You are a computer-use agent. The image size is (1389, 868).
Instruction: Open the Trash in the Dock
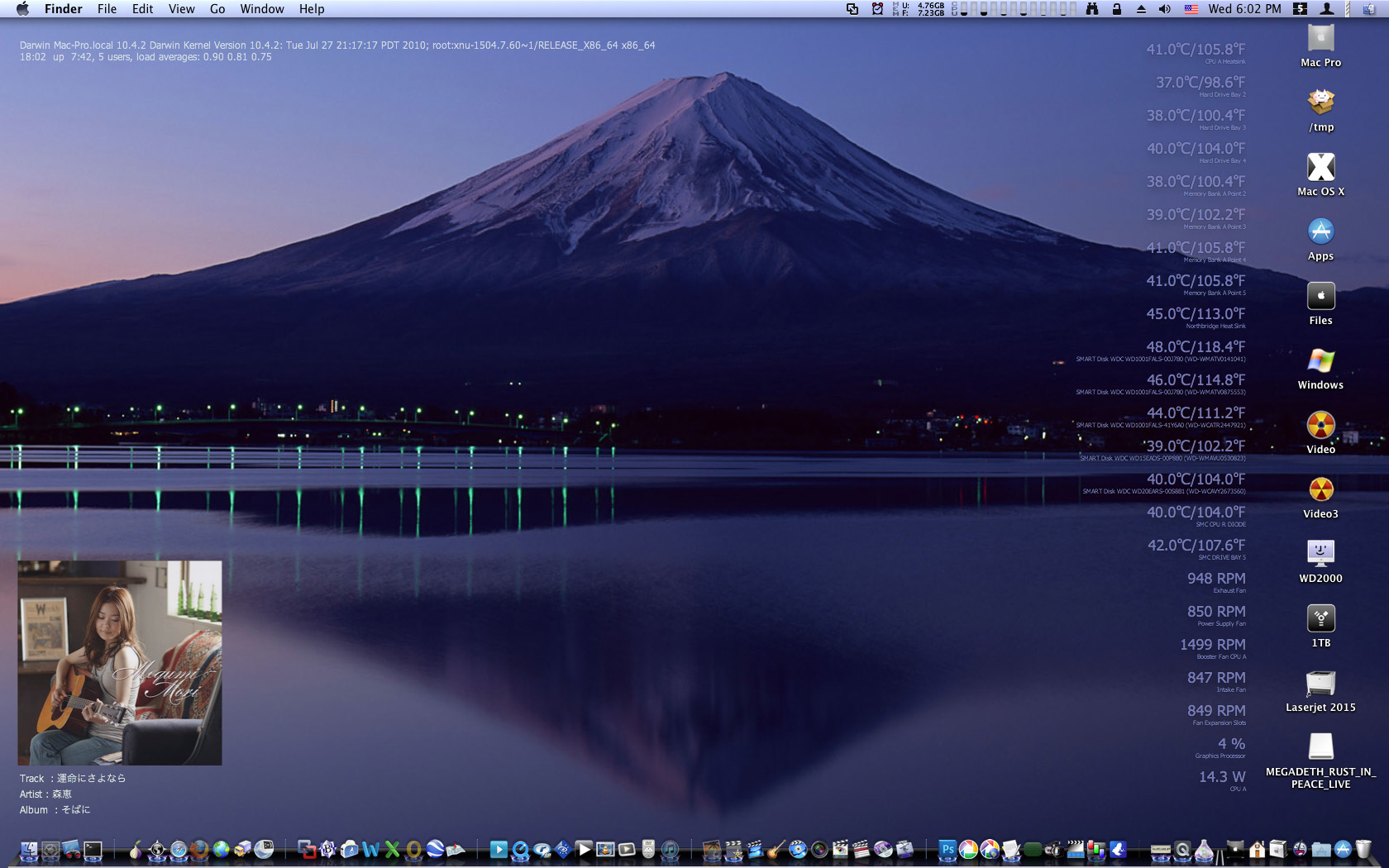click(x=1363, y=849)
